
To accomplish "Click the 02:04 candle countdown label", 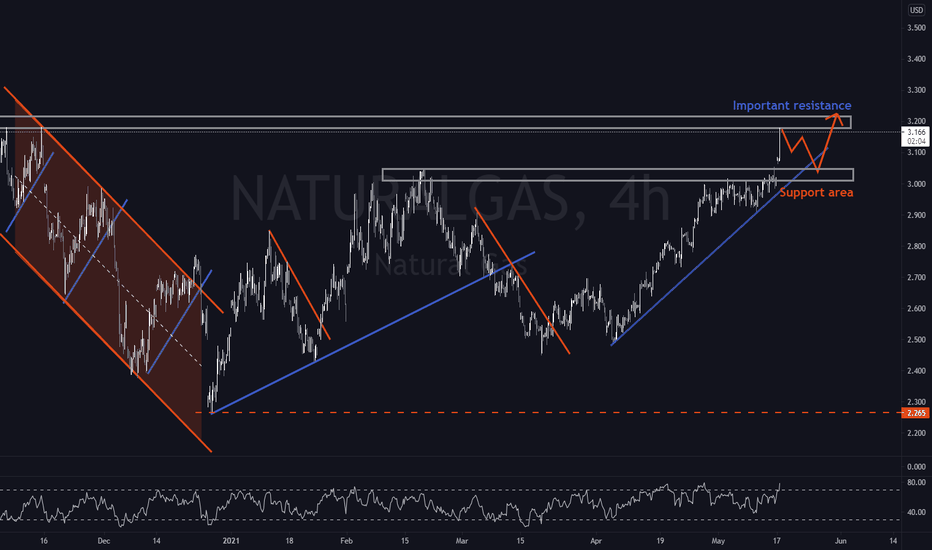I will [916, 142].
